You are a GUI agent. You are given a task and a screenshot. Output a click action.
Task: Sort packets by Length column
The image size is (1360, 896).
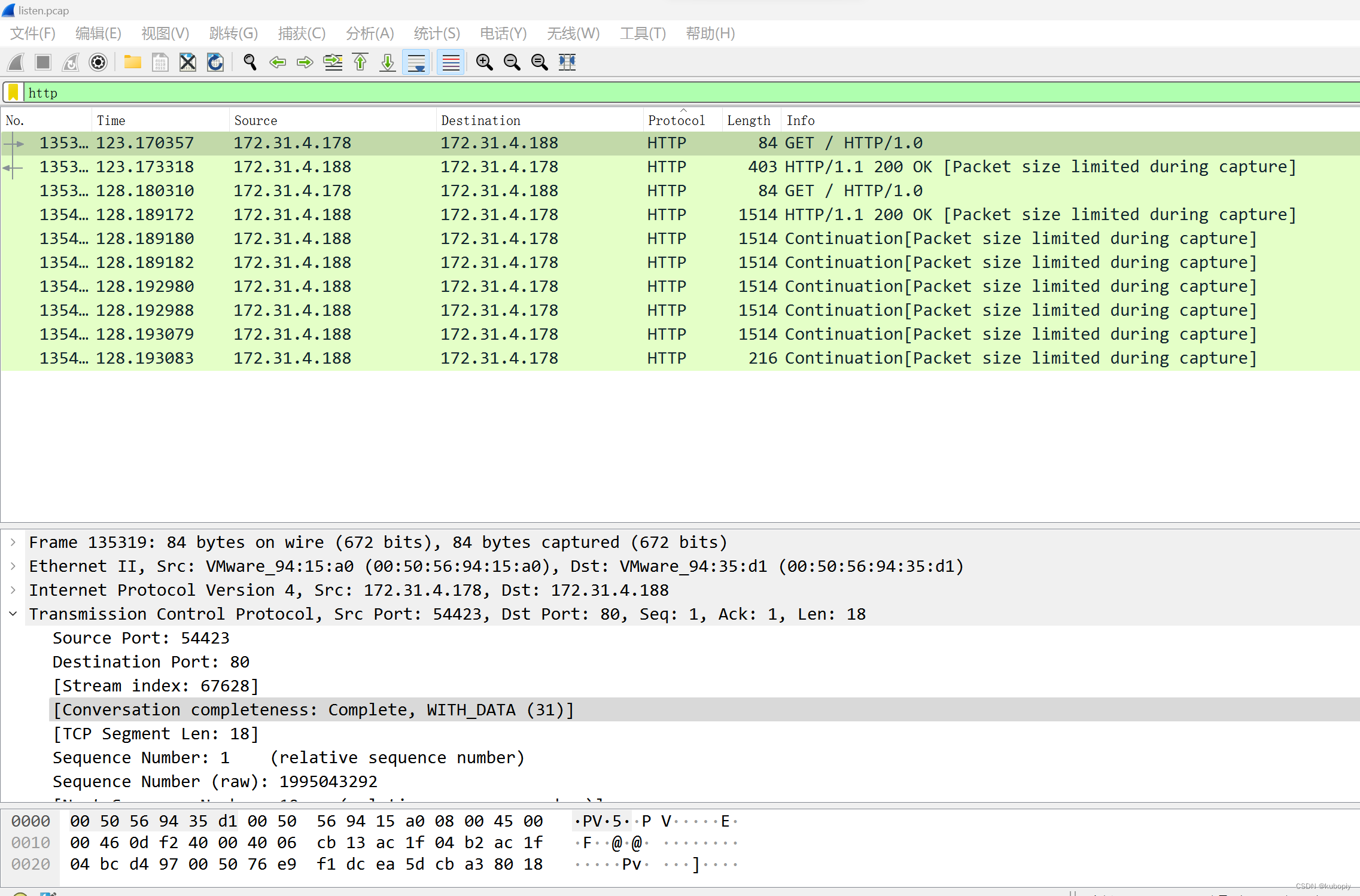(x=752, y=120)
